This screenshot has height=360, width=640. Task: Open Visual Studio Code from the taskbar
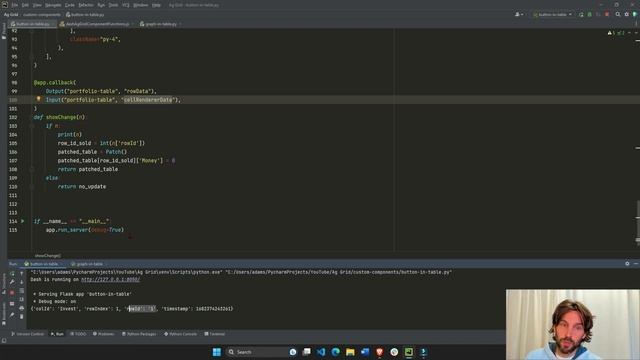point(321,352)
